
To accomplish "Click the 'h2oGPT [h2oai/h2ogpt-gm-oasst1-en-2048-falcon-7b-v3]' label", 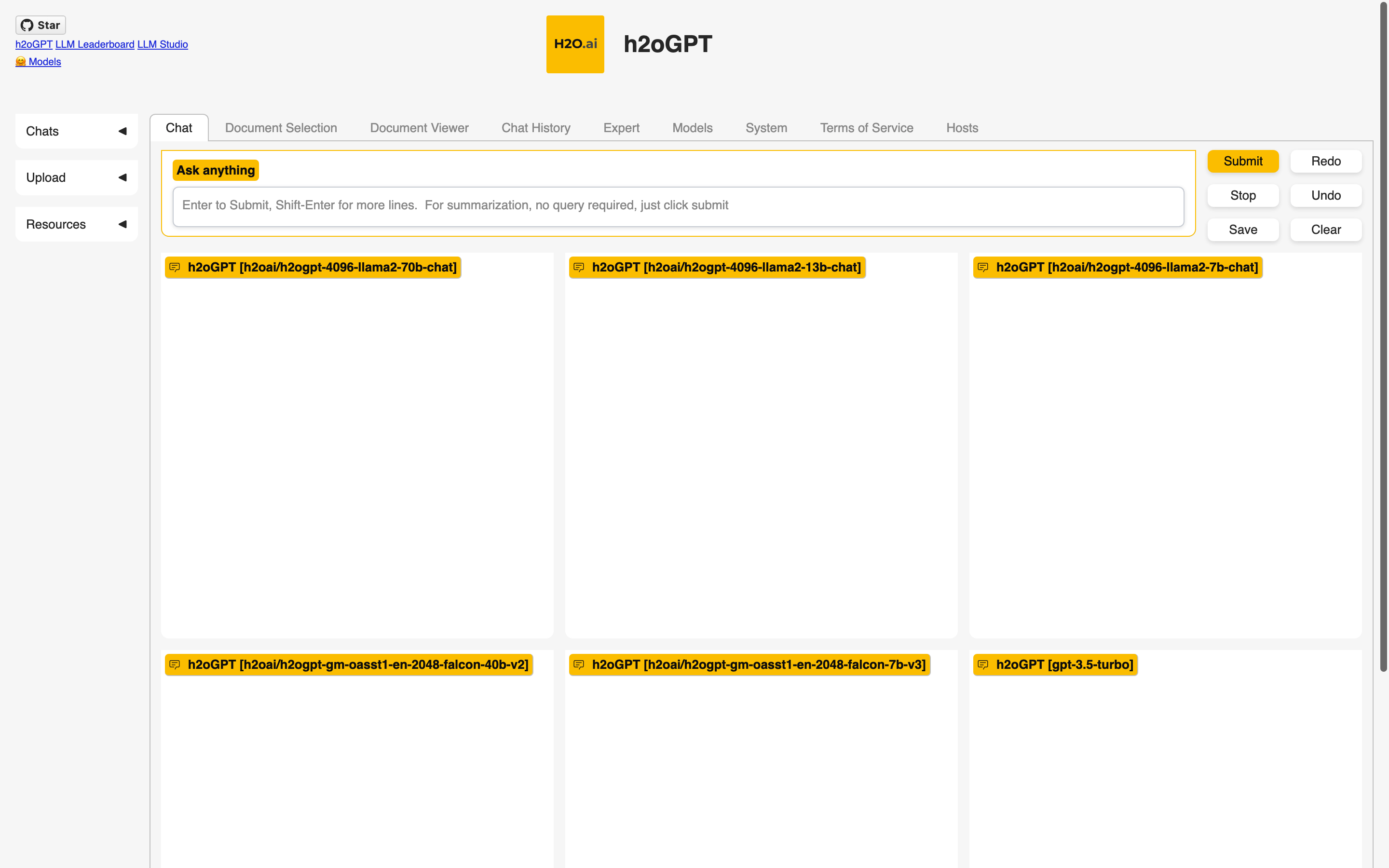I will (x=749, y=664).
